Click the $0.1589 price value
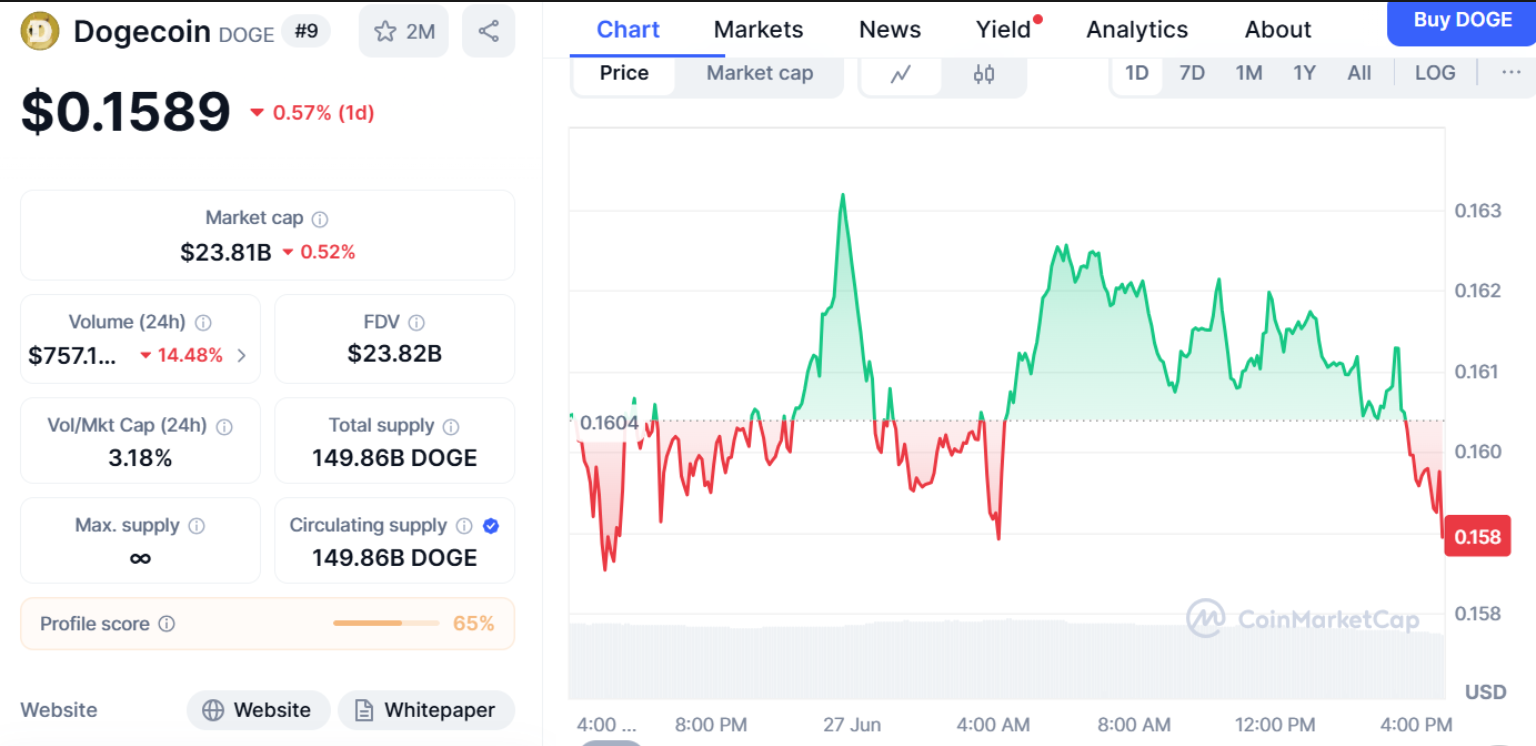This screenshot has width=1536, height=746. (x=126, y=111)
